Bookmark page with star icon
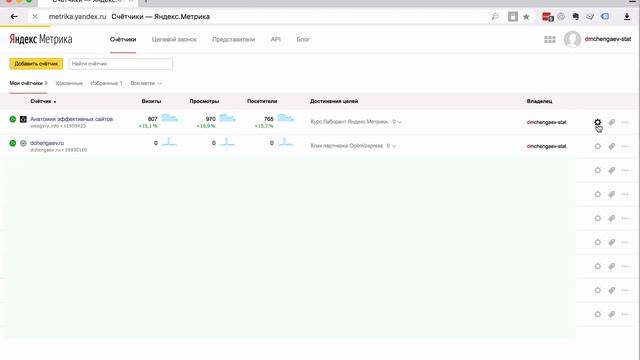Screen dimensions: 640x360 [x=527, y=17]
